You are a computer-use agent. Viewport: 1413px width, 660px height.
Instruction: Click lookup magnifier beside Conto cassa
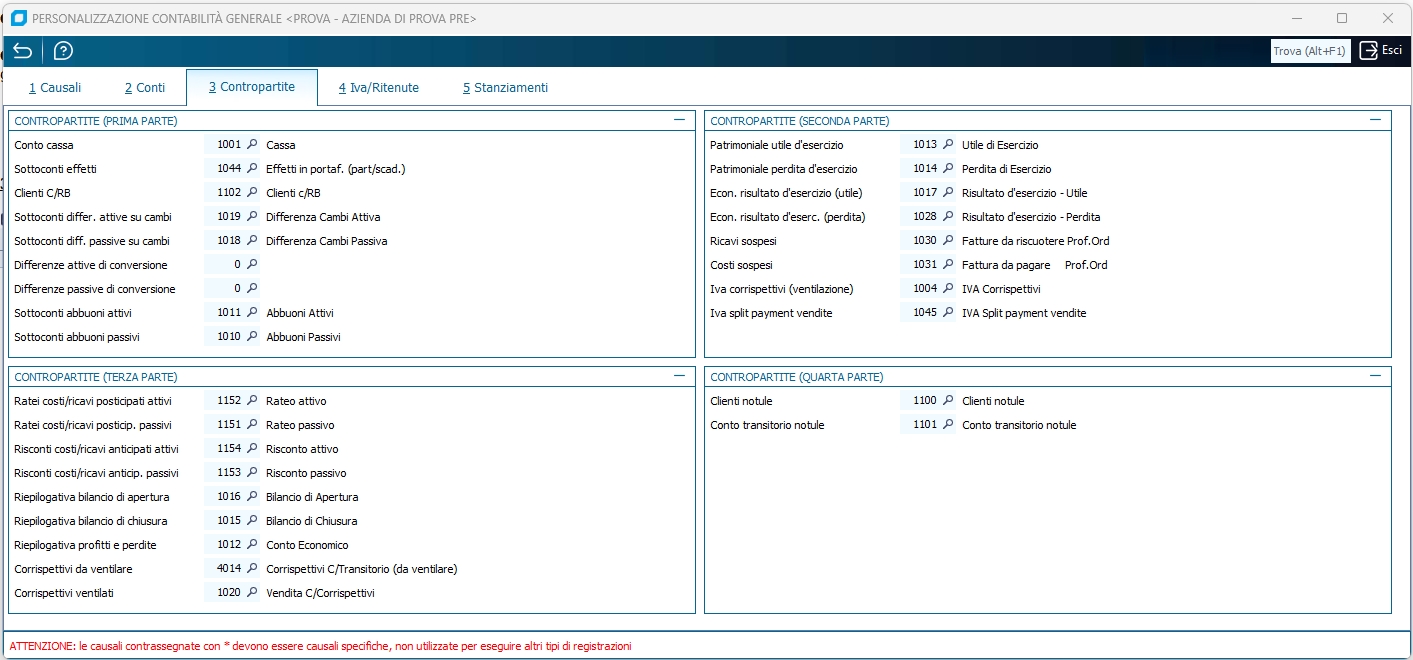point(253,145)
